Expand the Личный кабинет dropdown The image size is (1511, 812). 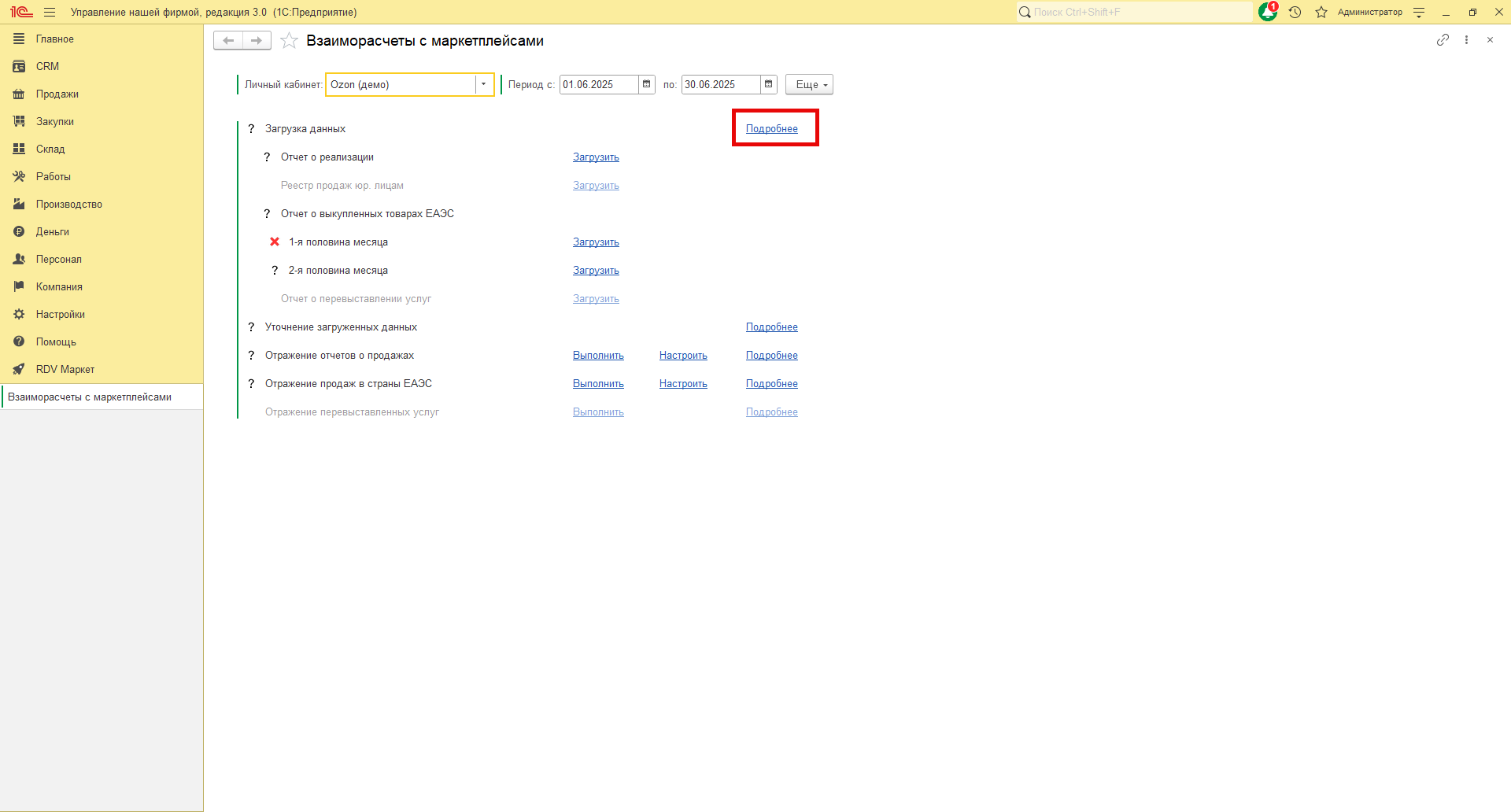pos(483,85)
